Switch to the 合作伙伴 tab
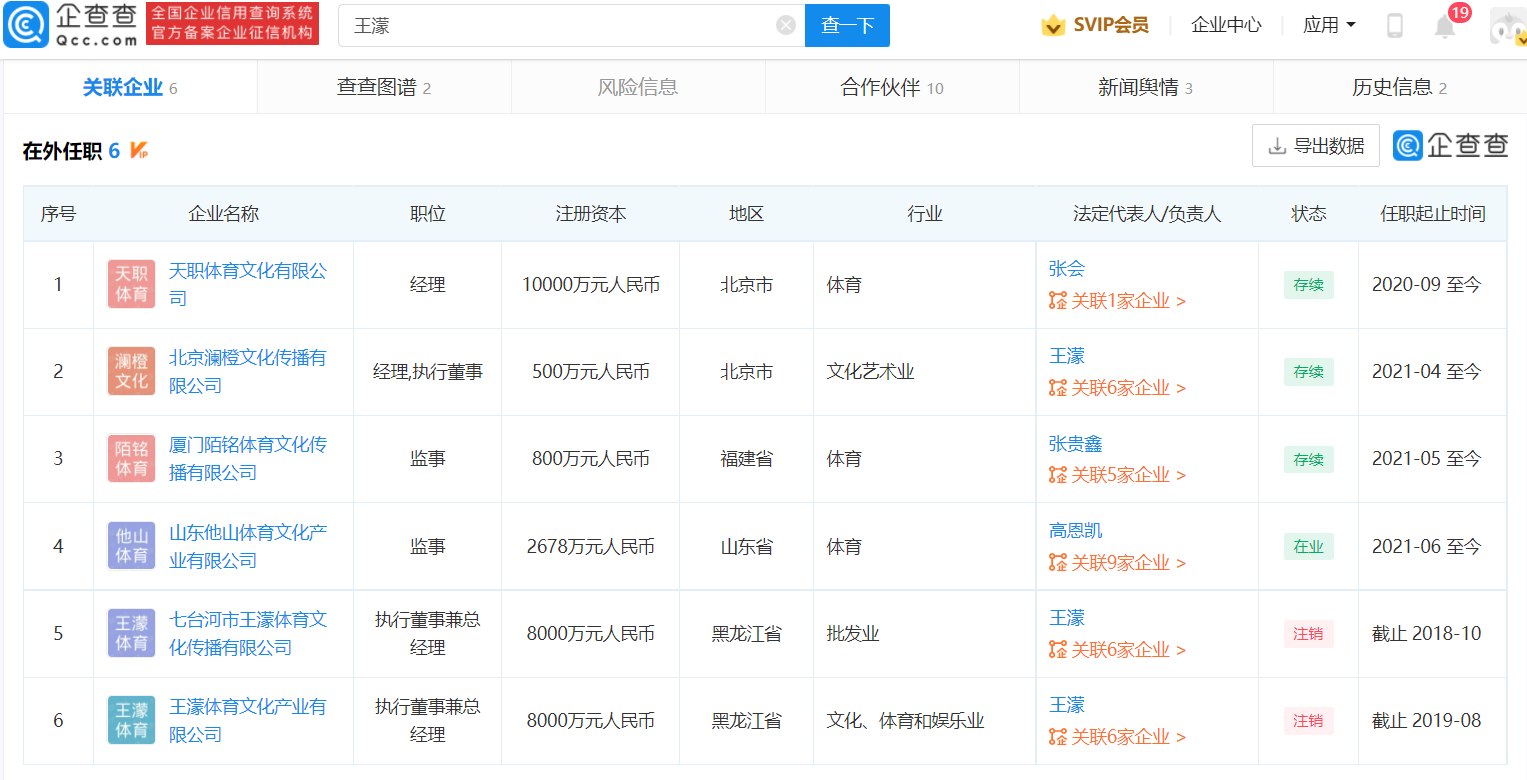Viewport: 1527px width, 780px height. click(892, 87)
